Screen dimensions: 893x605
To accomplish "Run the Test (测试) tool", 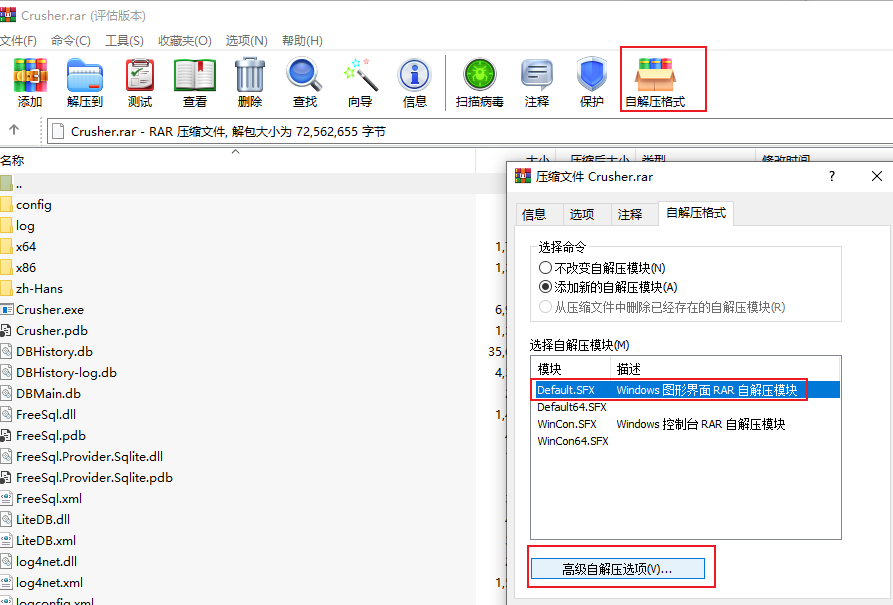I will coord(140,83).
